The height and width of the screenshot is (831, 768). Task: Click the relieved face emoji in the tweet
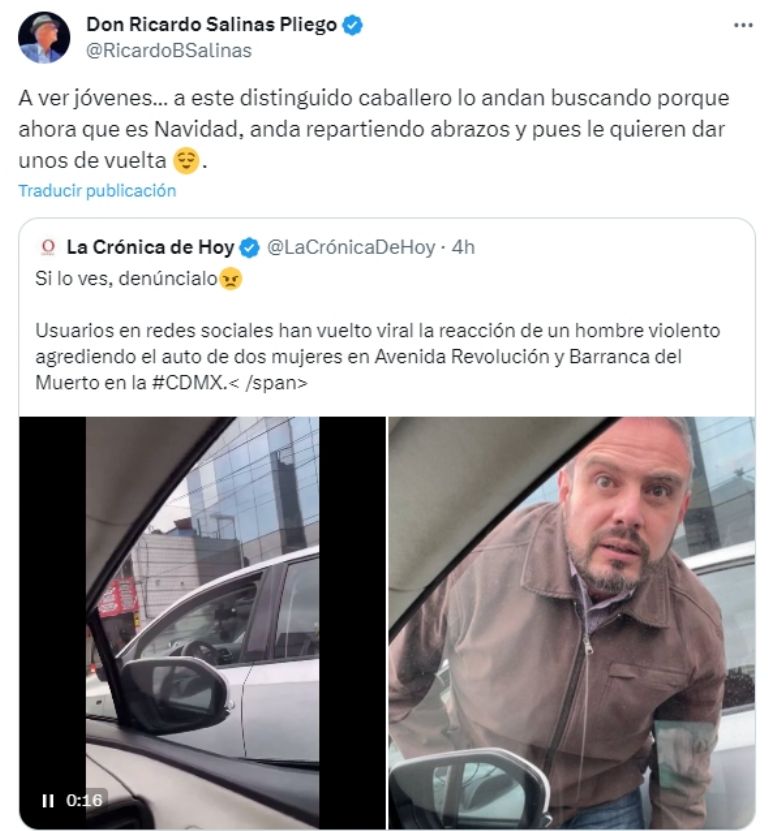click(186, 161)
